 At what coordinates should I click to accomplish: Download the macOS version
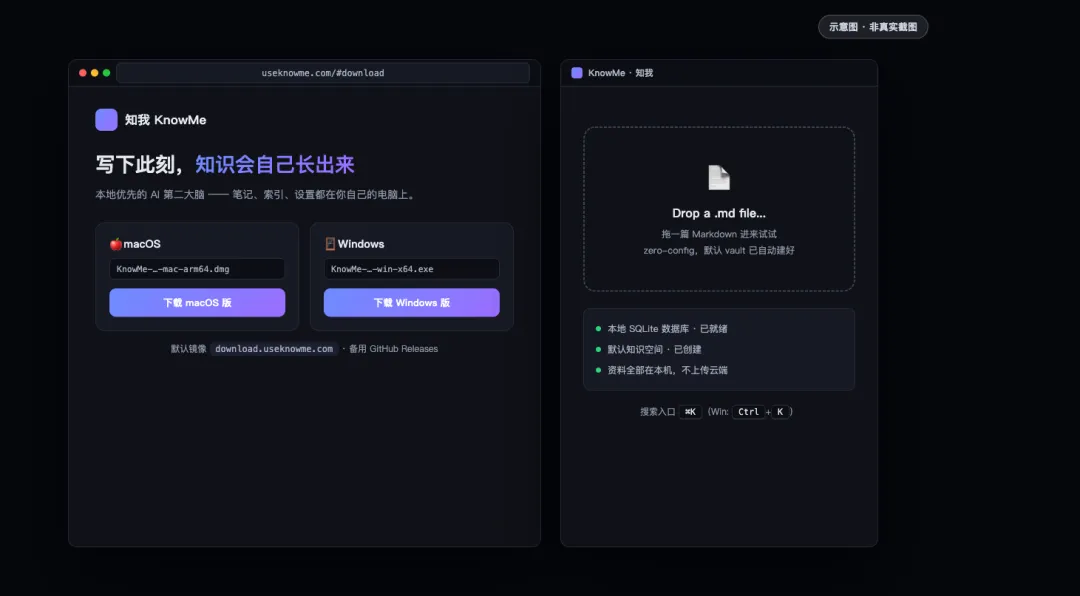[197, 302]
